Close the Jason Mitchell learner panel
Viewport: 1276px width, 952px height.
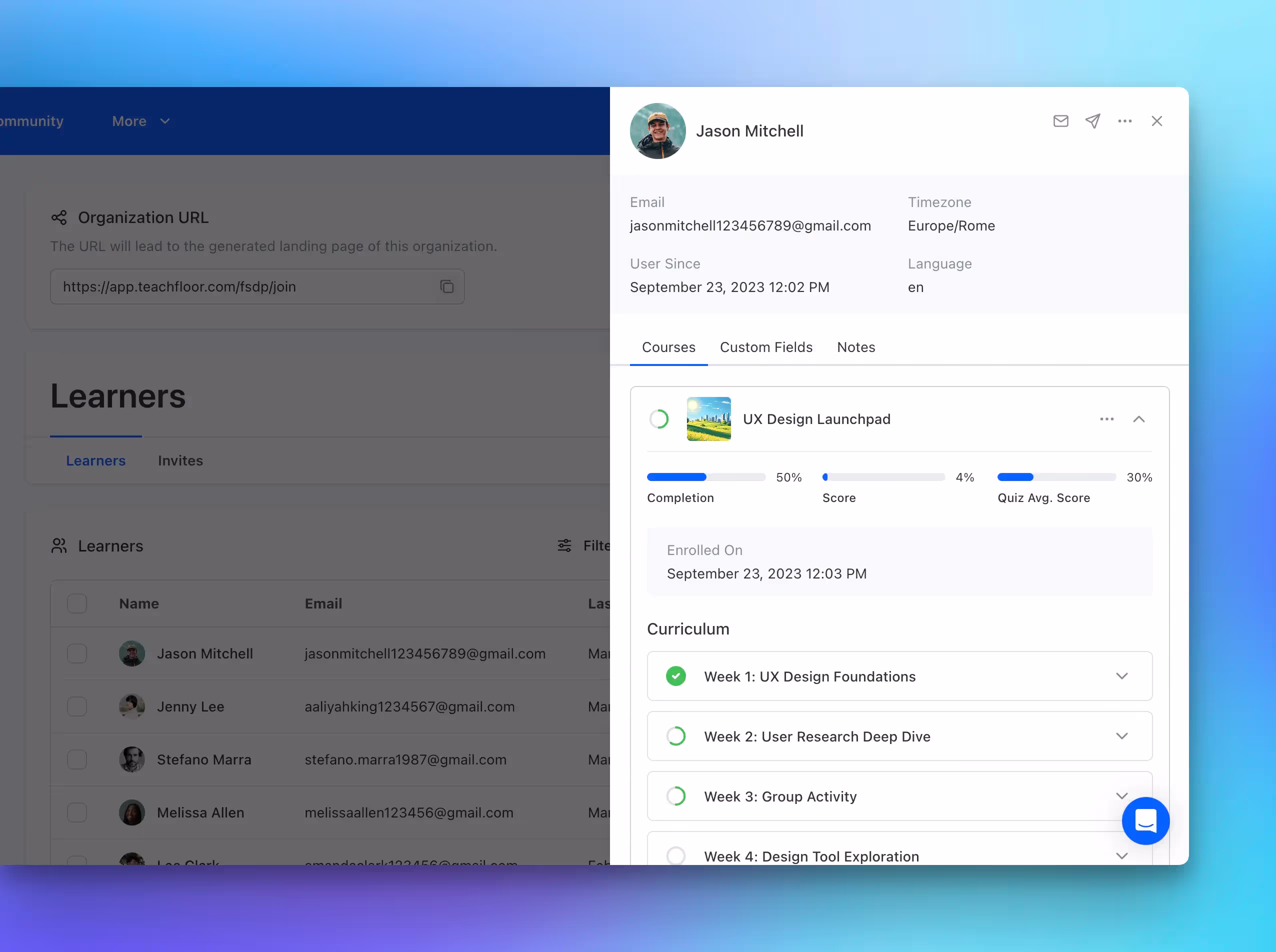pos(1156,121)
